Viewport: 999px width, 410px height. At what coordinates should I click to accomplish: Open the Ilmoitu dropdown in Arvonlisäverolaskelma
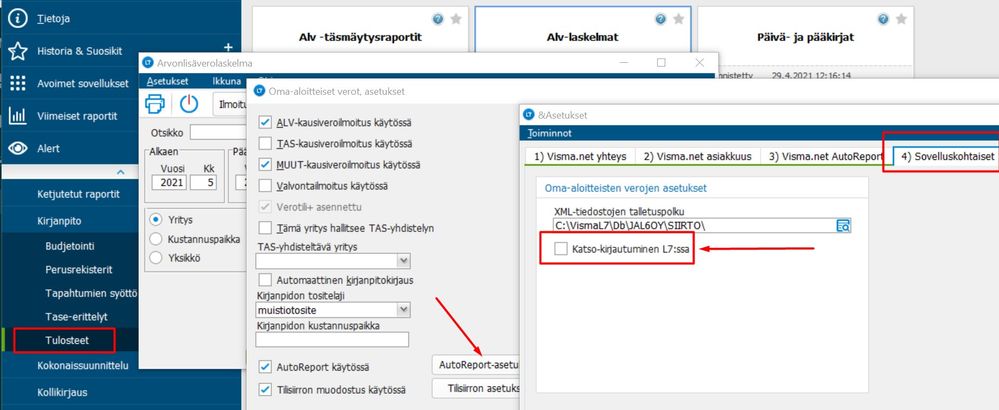pyautogui.click(x=229, y=104)
